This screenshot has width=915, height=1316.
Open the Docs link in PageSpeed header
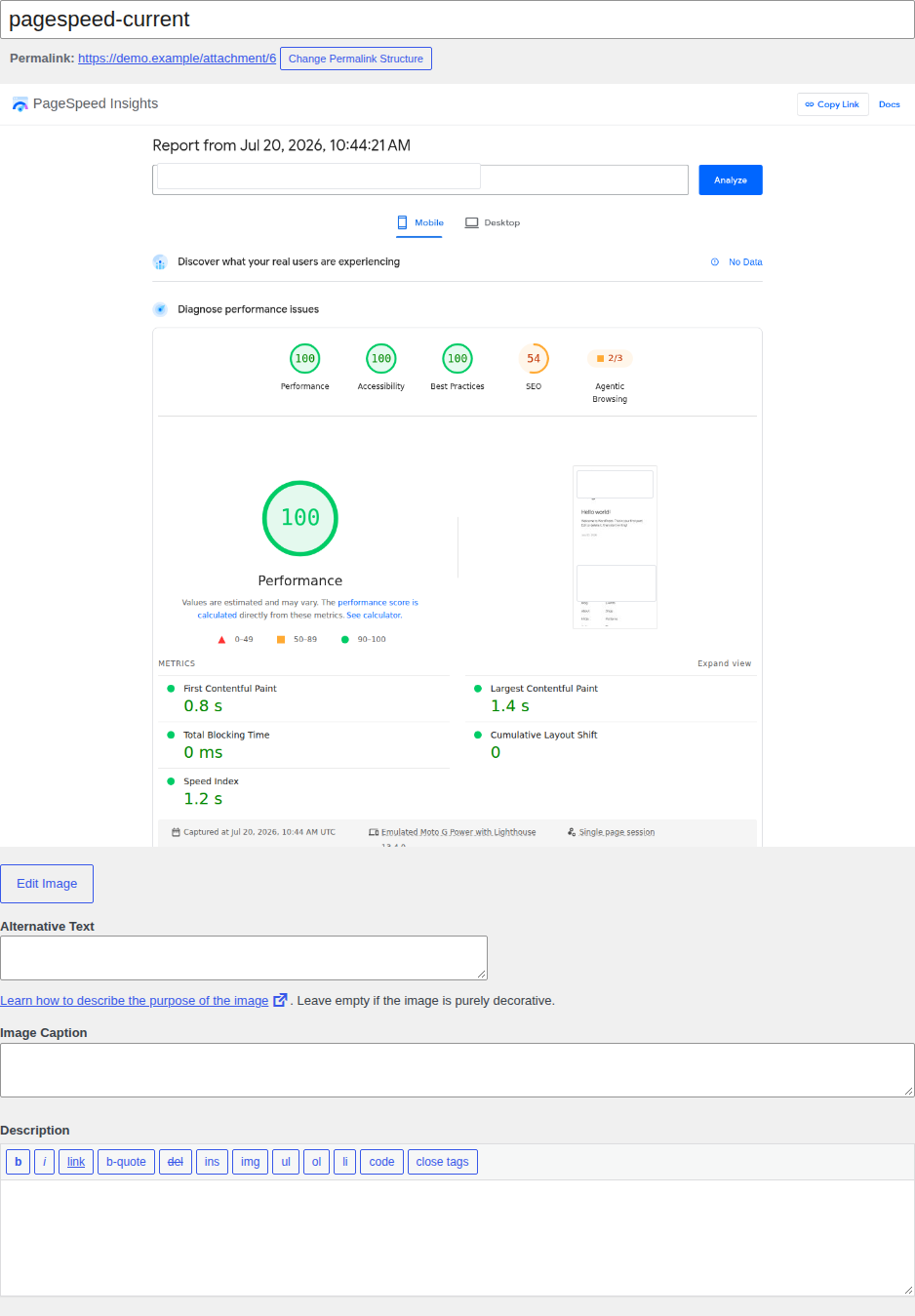(x=889, y=104)
